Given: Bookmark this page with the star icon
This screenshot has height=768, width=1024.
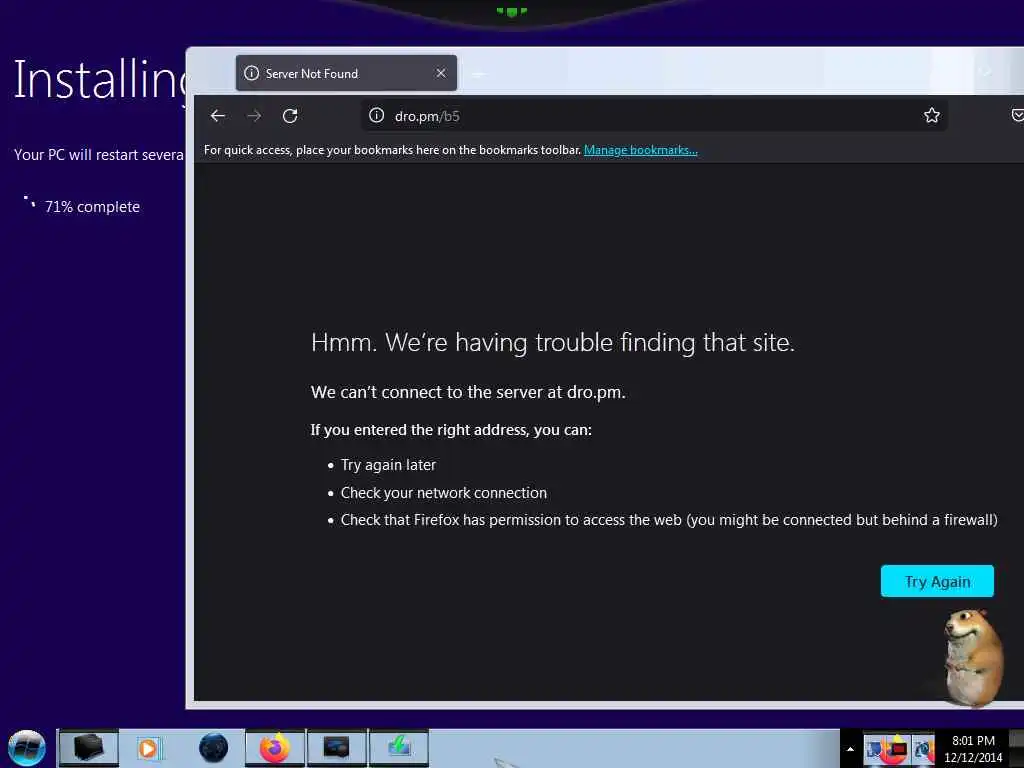Looking at the screenshot, I should click(x=931, y=116).
